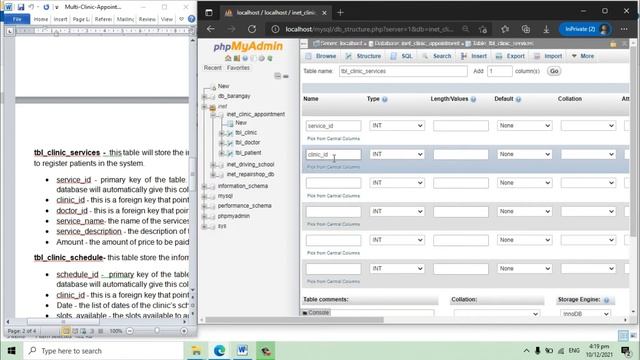Reload the phpMyAdmin page in Edge
Image resolution: width=640 pixels, height=360 pixels.
click(252, 29)
